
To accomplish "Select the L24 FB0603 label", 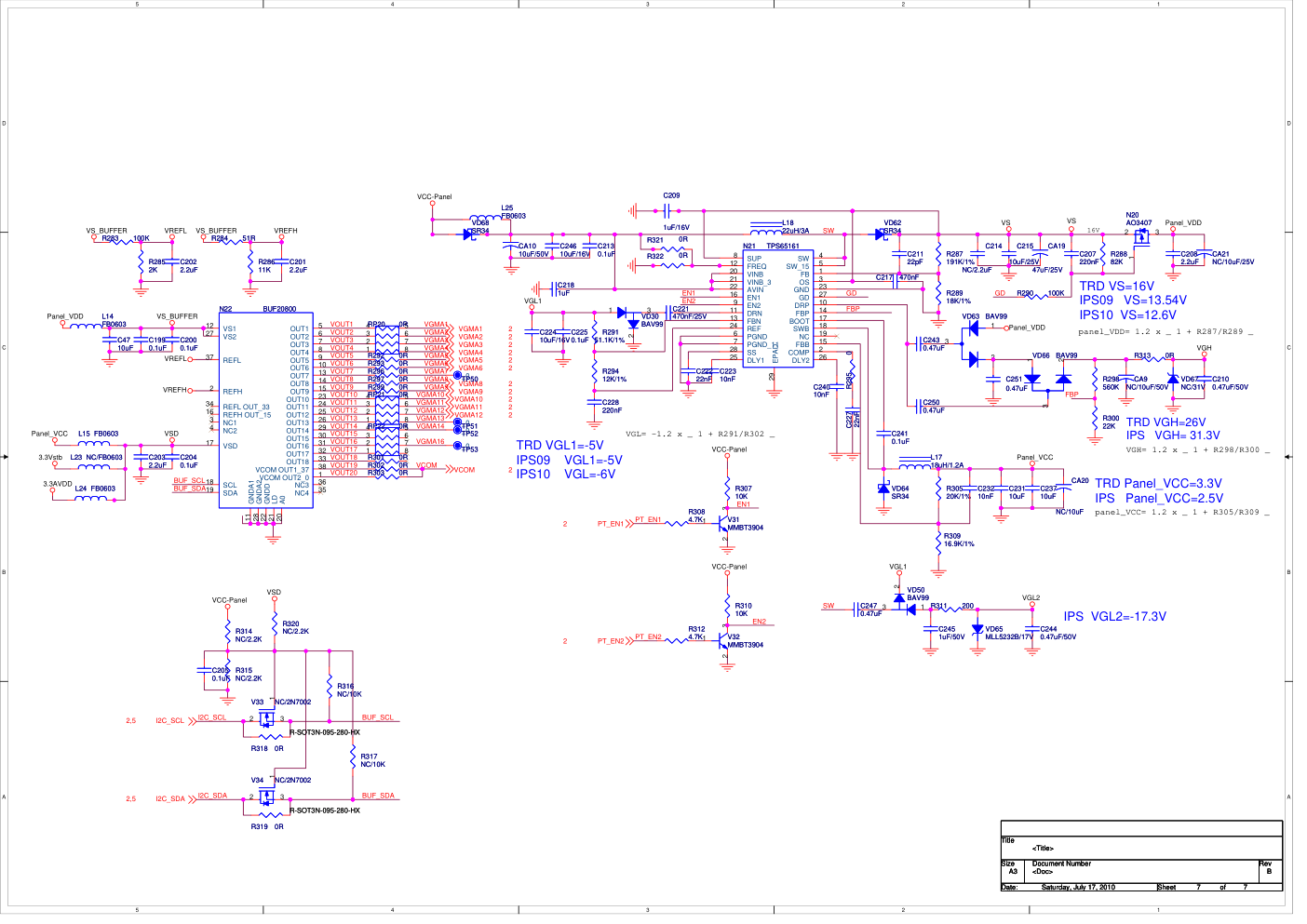I will pyautogui.click(x=95, y=489).
